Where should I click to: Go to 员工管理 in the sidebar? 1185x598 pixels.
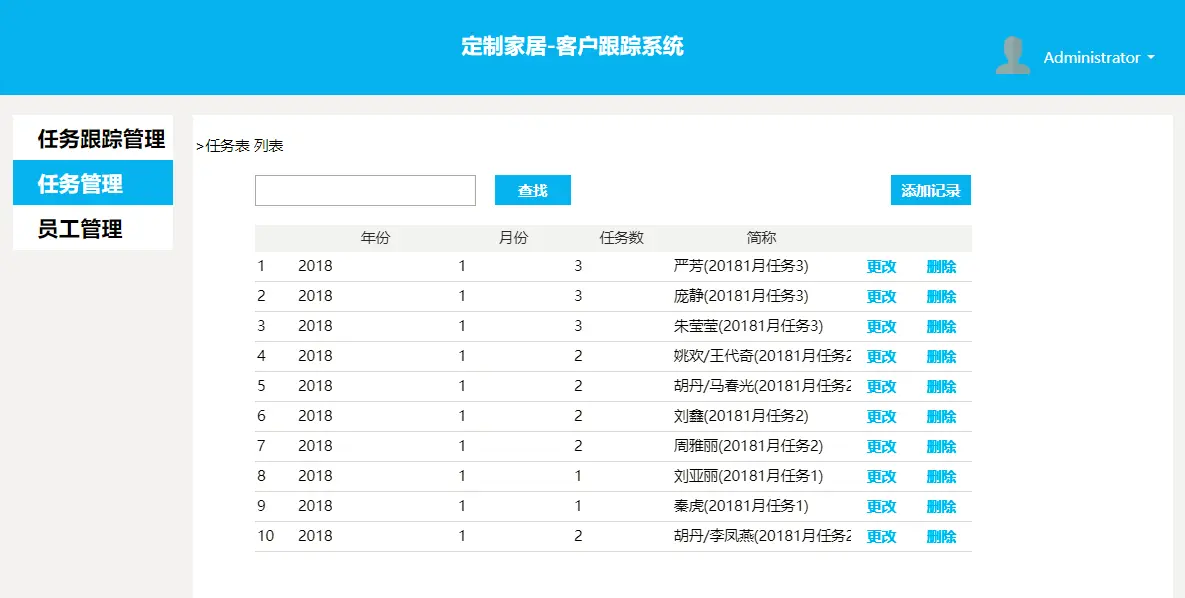click(x=93, y=228)
